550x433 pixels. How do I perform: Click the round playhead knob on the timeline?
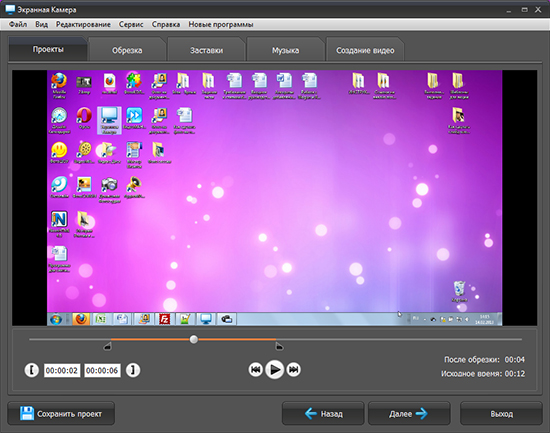[x=194, y=339]
